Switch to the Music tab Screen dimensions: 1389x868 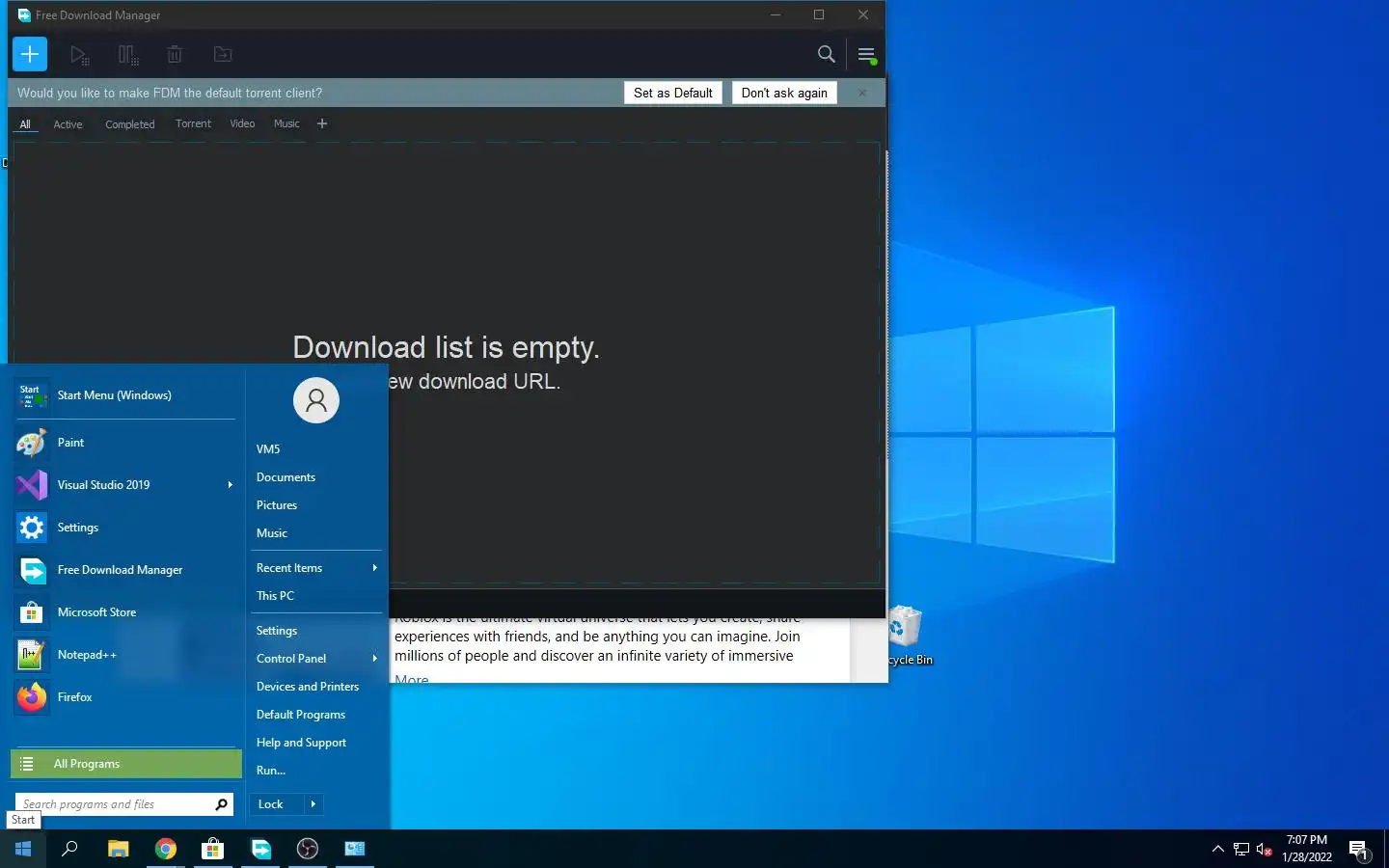[286, 123]
